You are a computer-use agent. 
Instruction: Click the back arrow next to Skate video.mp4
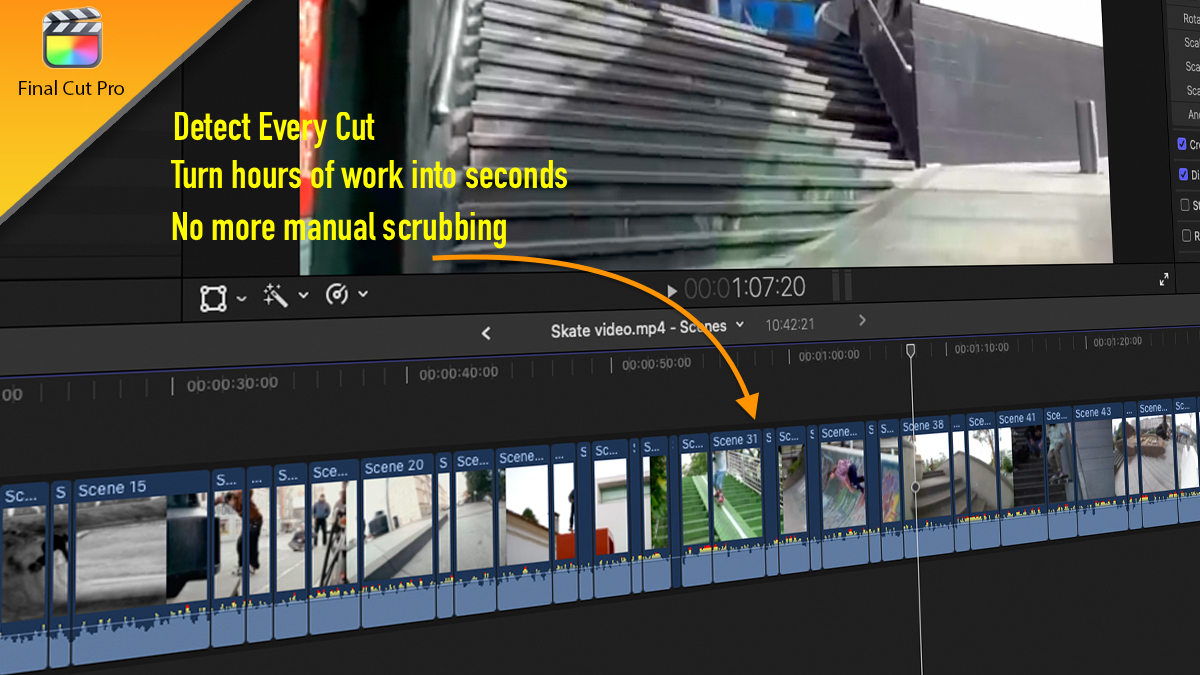486,331
